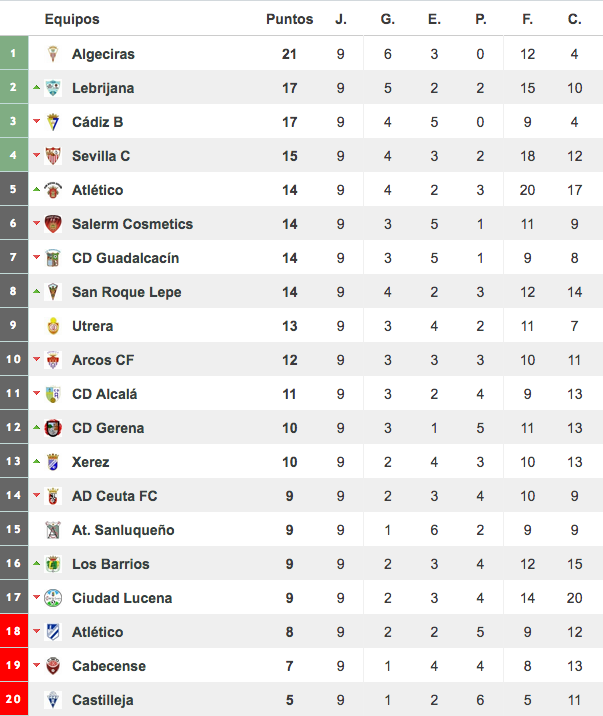This screenshot has height=716, width=603.
Task: Click the G. wins column header
Action: pos(388,19)
